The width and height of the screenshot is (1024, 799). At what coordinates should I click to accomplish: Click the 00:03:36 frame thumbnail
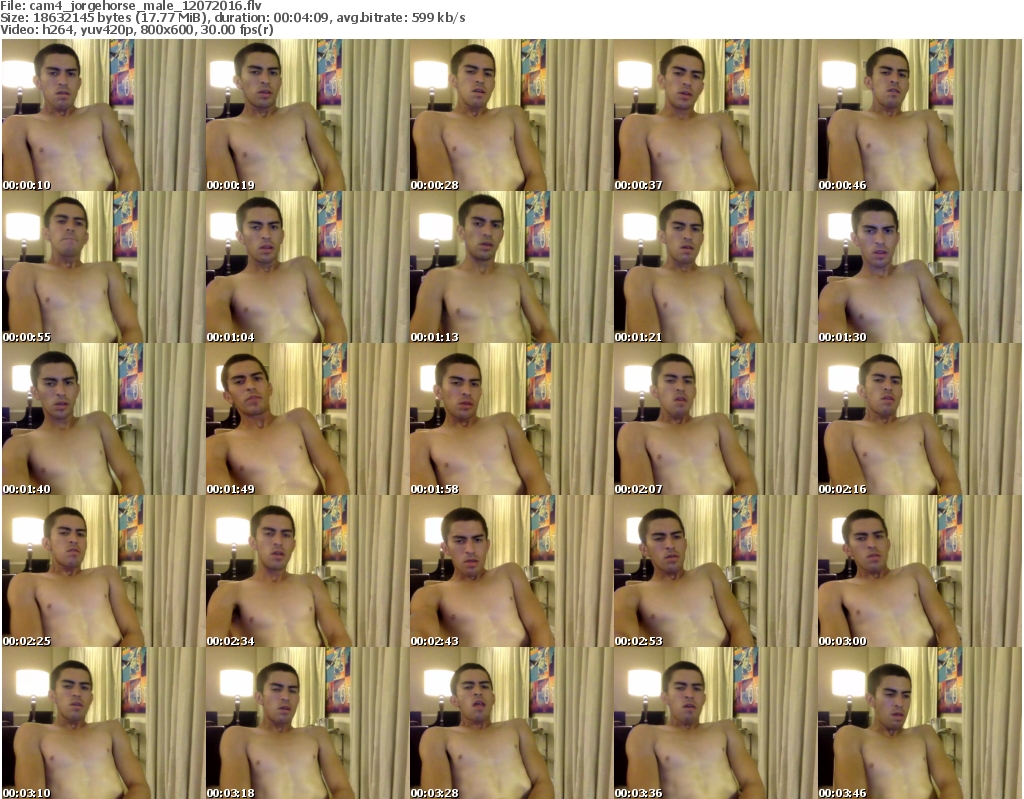714,723
